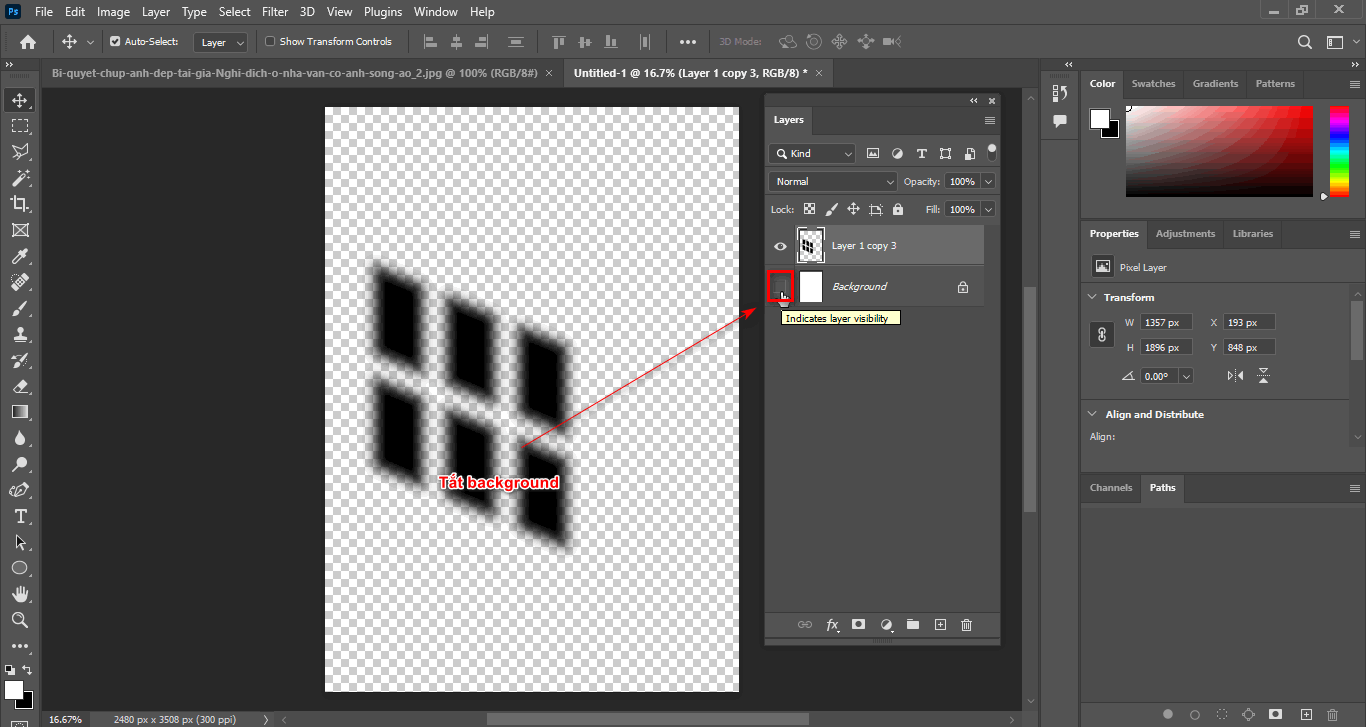Create a new layer

point(939,624)
